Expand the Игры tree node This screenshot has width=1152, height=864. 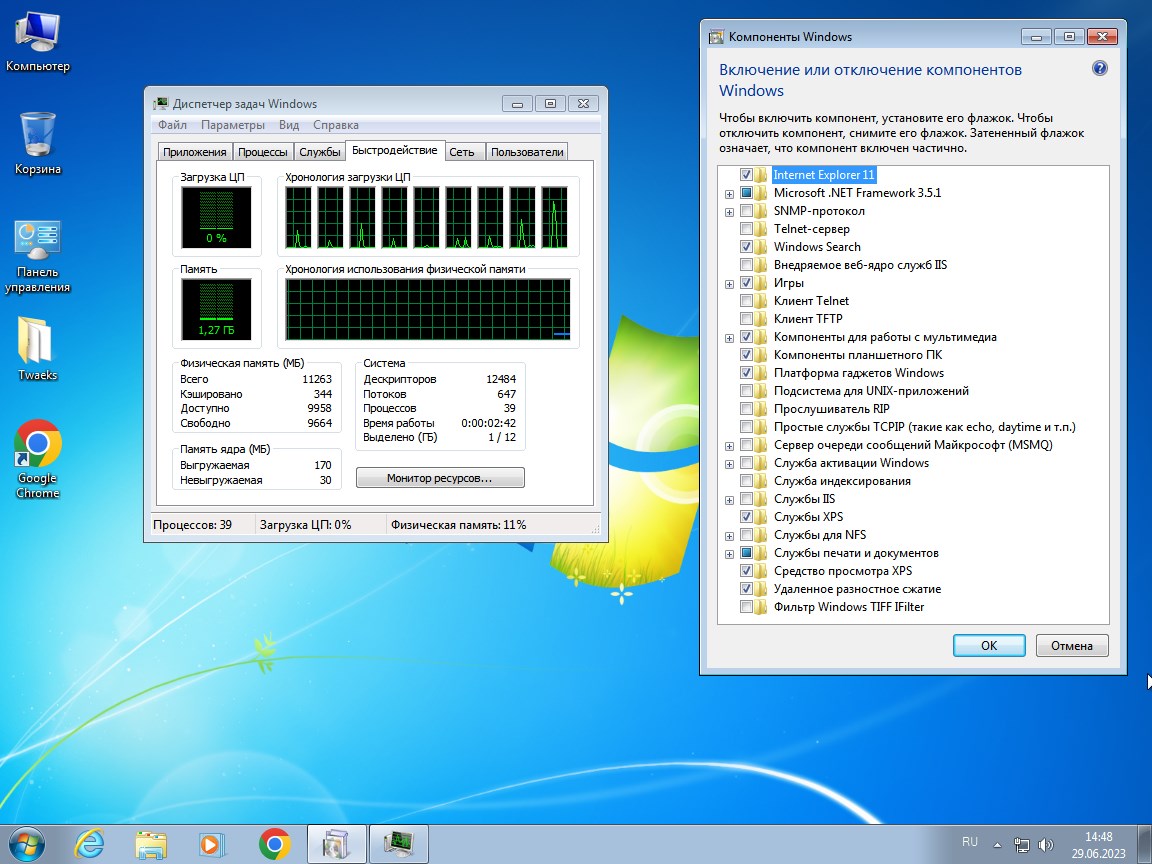[x=729, y=283]
